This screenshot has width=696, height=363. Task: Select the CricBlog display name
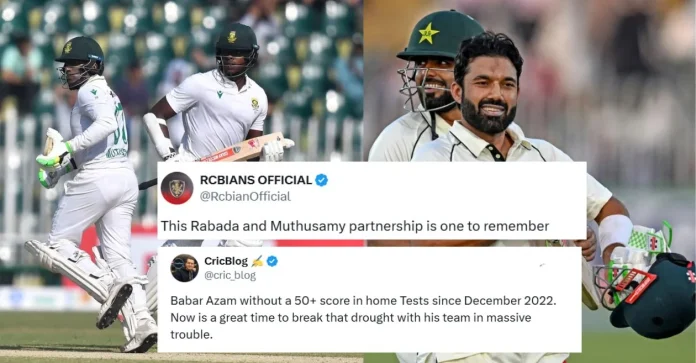click(x=226, y=261)
